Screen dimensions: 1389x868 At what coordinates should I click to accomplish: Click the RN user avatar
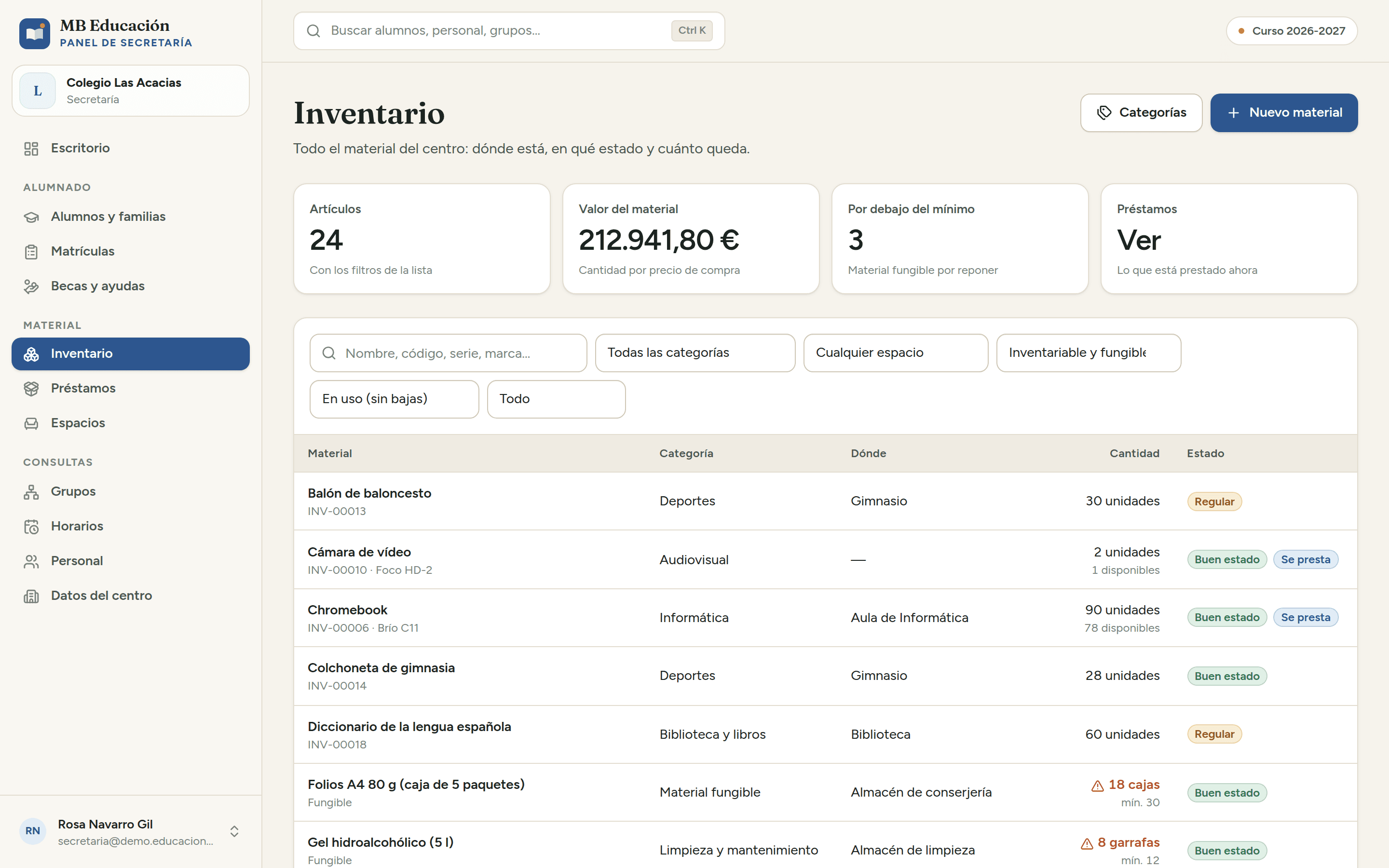33,831
